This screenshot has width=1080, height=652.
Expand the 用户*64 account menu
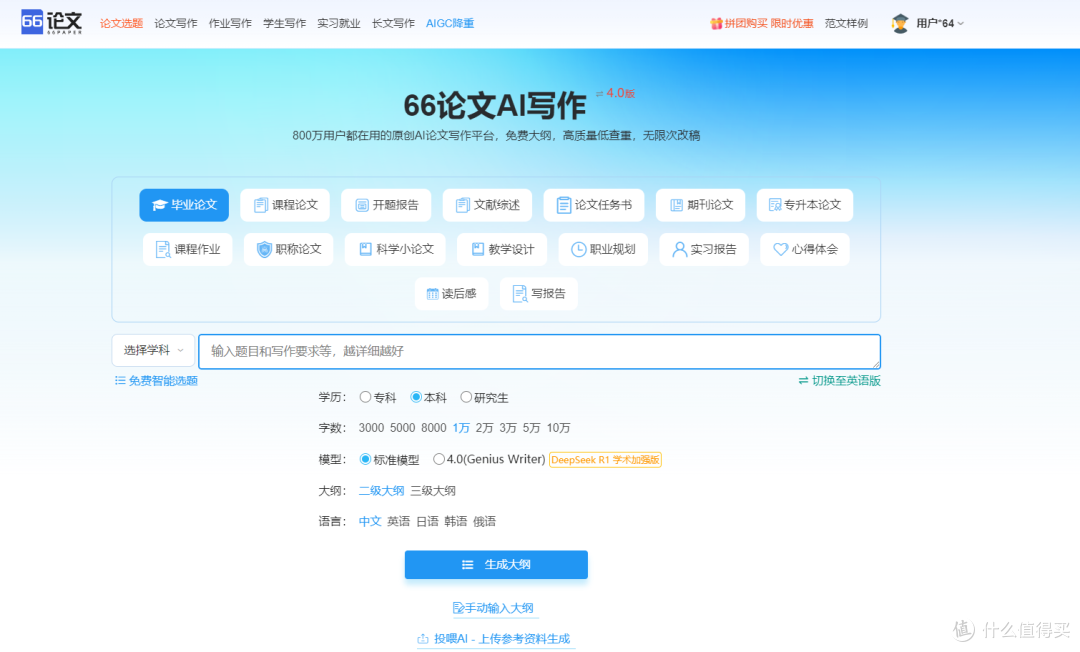pos(940,23)
